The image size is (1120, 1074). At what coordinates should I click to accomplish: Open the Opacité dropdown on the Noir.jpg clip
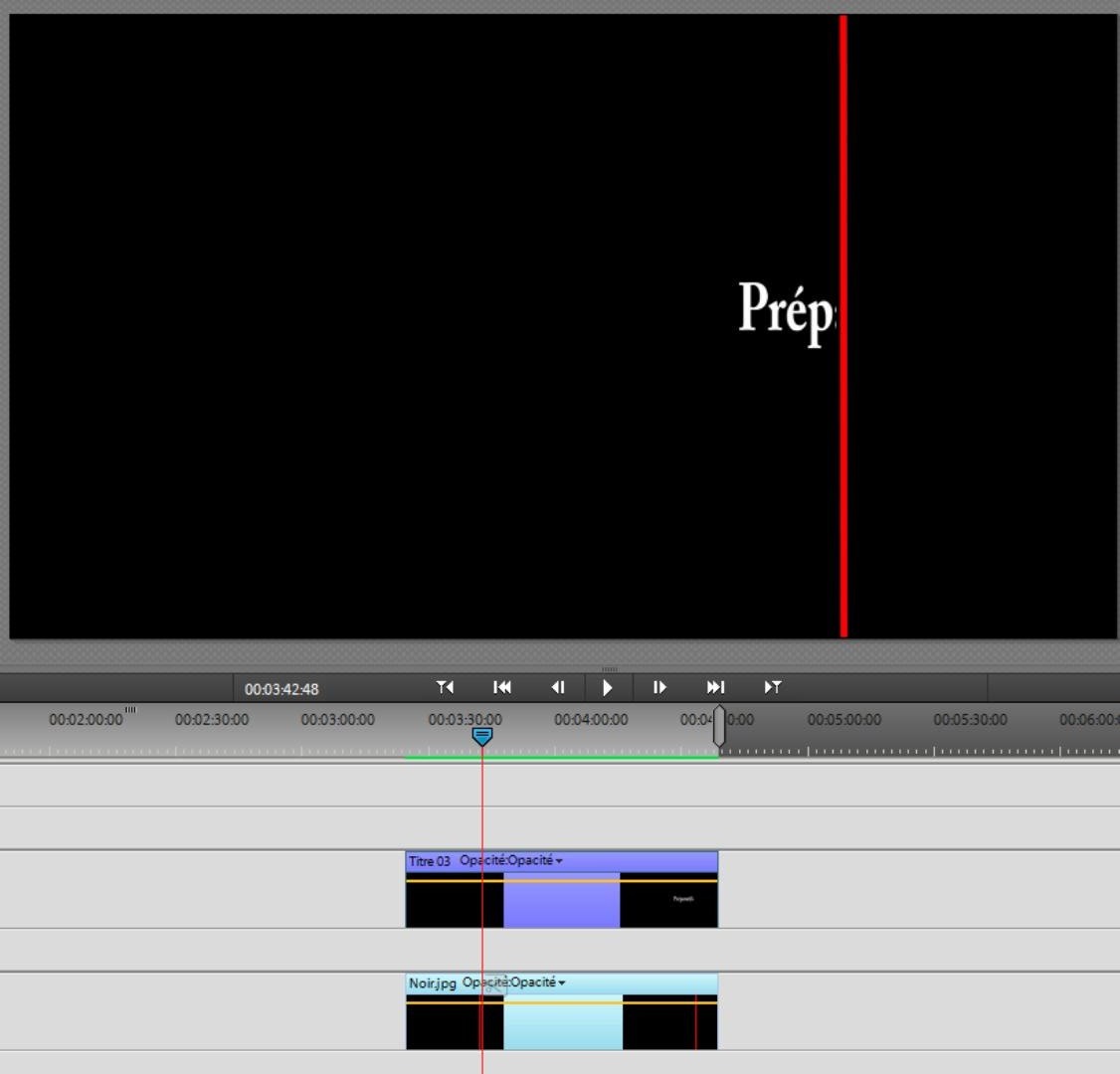[x=562, y=984]
